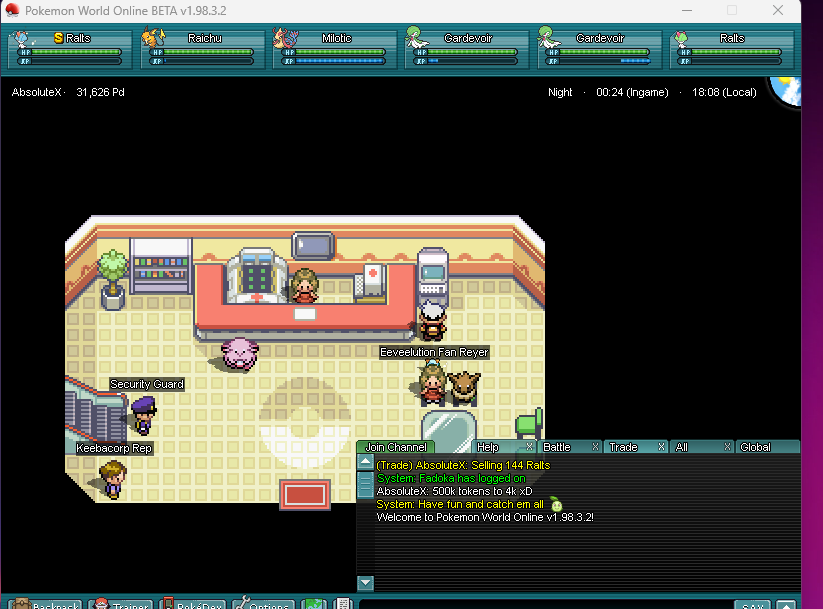The image size is (823, 609).
Task: Click the up-arrow button beside Say
Action: 786,605
